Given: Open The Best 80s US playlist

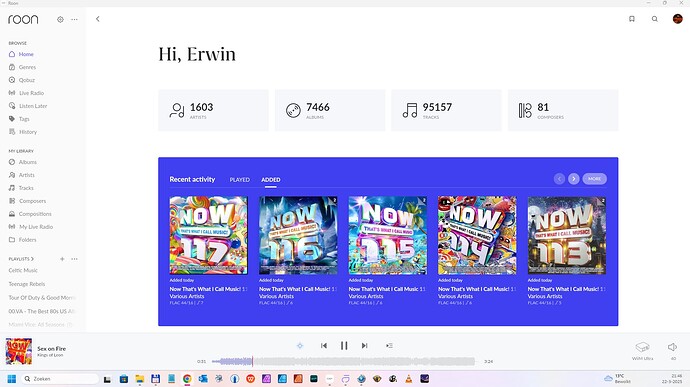Looking at the screenshot, I should point(42,311).
